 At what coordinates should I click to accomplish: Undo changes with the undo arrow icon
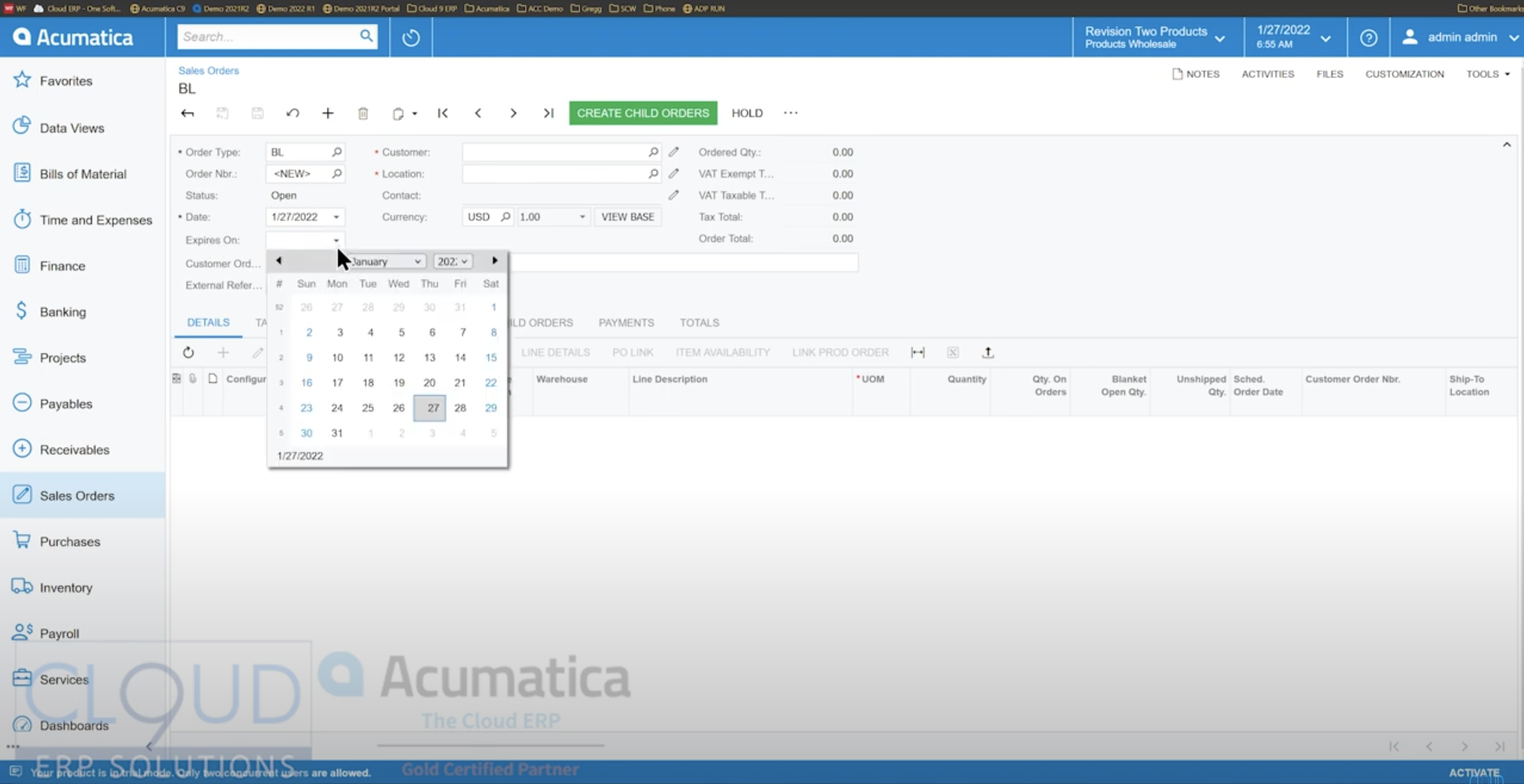point(293,113)
